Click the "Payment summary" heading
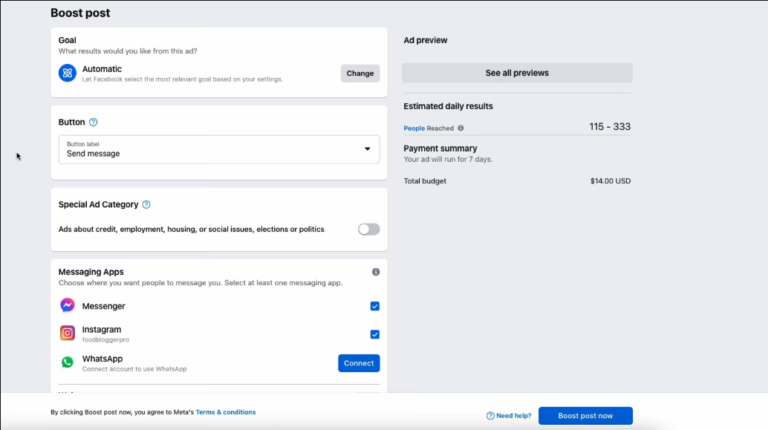The width and height of the screenshot is (768, 430). tap(440, 148)
